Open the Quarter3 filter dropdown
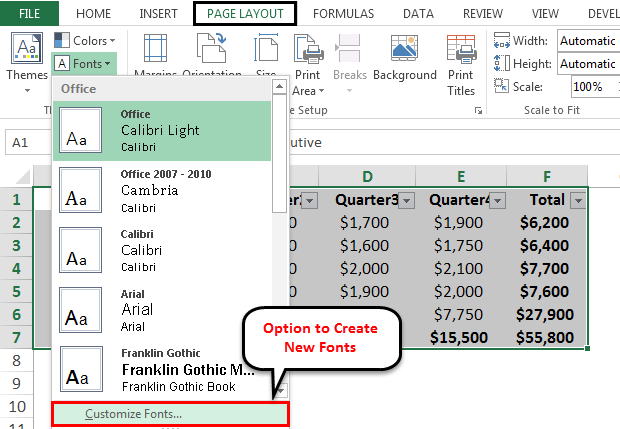620x429 pixels. click(x=406, y=200)
